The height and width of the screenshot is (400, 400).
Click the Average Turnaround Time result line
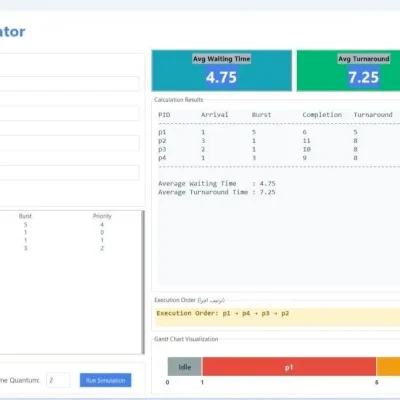click(x=217, y=192)
